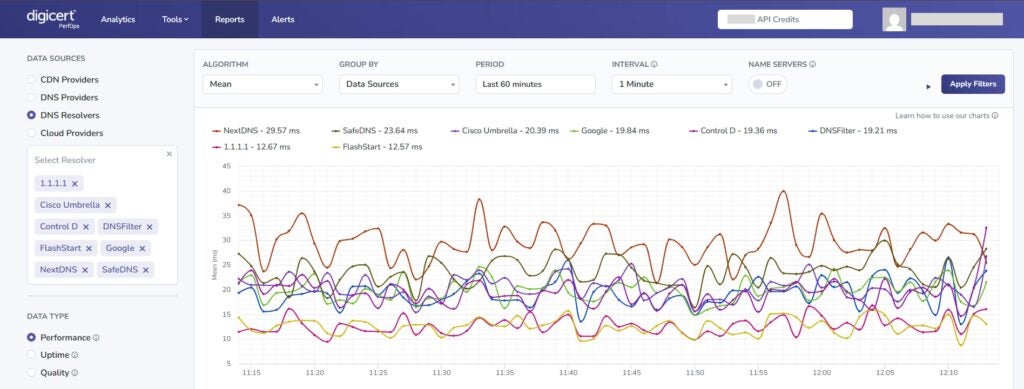Toggle the FlashStart legend entry
The image size is (1024, 389).
coord(377,147)
